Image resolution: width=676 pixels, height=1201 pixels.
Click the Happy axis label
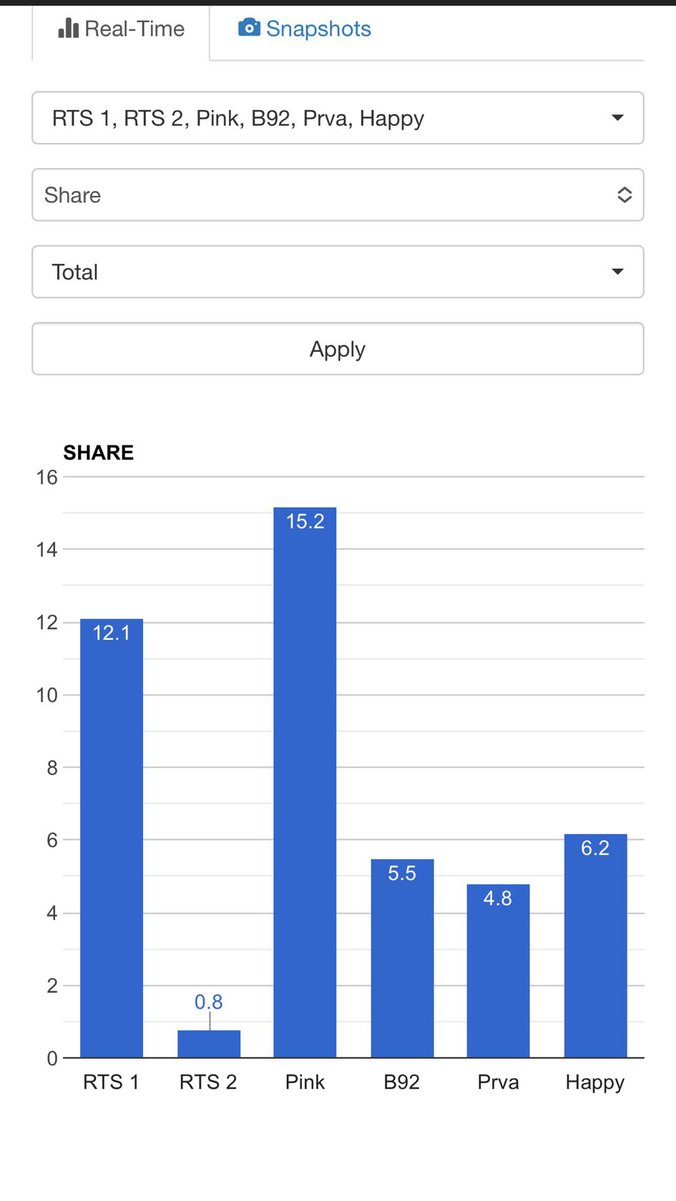tap(595, 1082)
